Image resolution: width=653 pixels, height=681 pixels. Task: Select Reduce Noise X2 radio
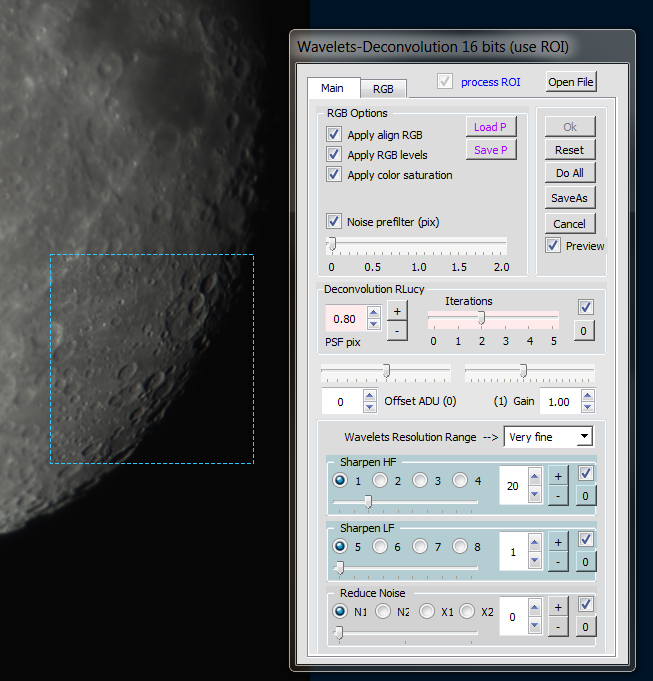coord(467,611)
